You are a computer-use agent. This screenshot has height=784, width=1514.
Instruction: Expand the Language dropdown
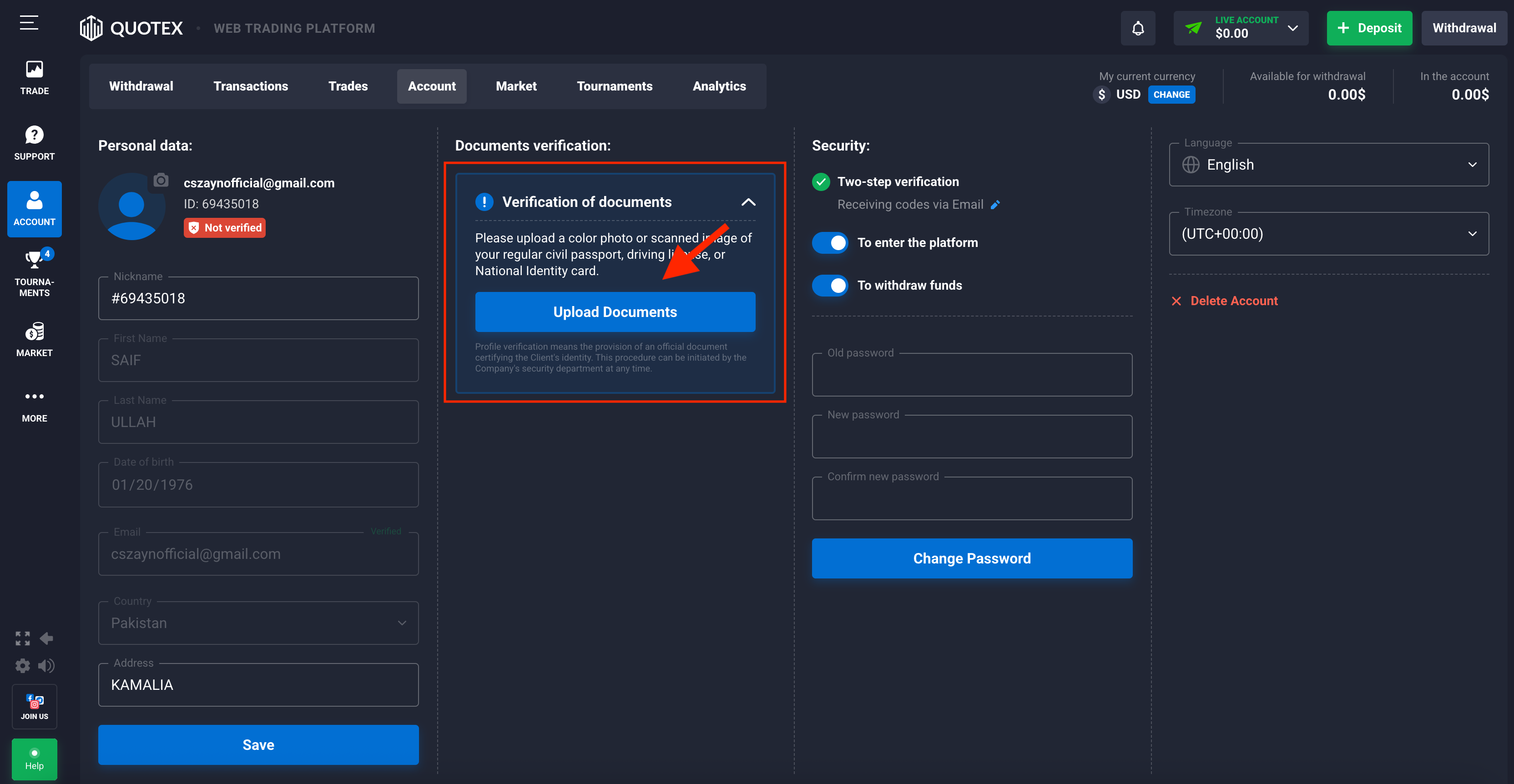click(1328, 165)
